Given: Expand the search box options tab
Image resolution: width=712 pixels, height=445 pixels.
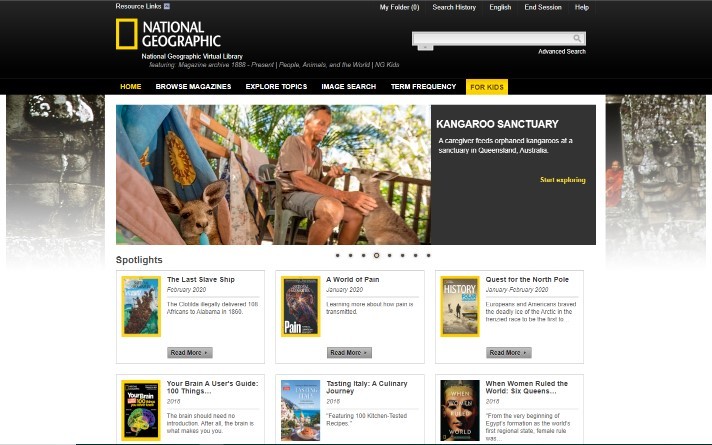Looking at the screenshot, I should (425, 47).
